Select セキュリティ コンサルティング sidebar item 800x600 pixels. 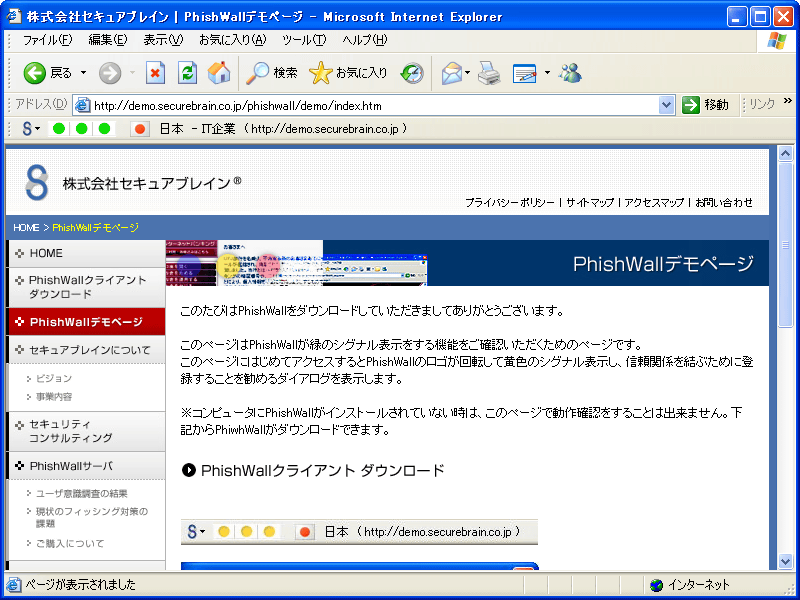point(86,431)
